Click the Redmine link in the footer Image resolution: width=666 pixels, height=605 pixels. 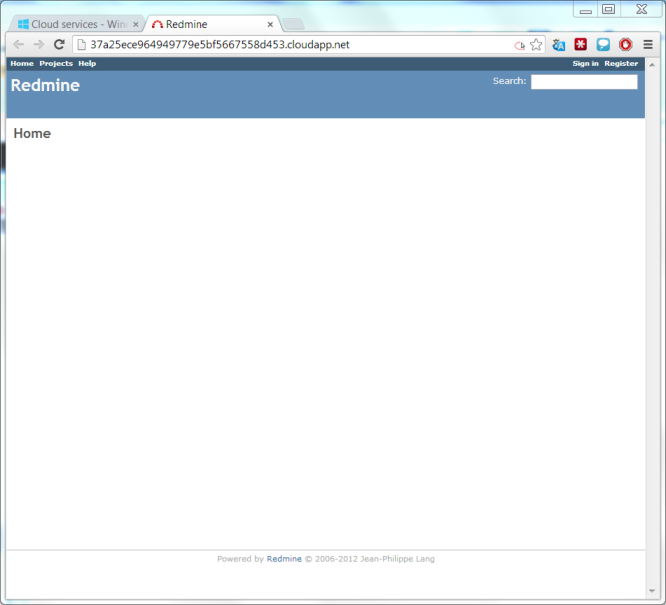click(x=284, y=559)
